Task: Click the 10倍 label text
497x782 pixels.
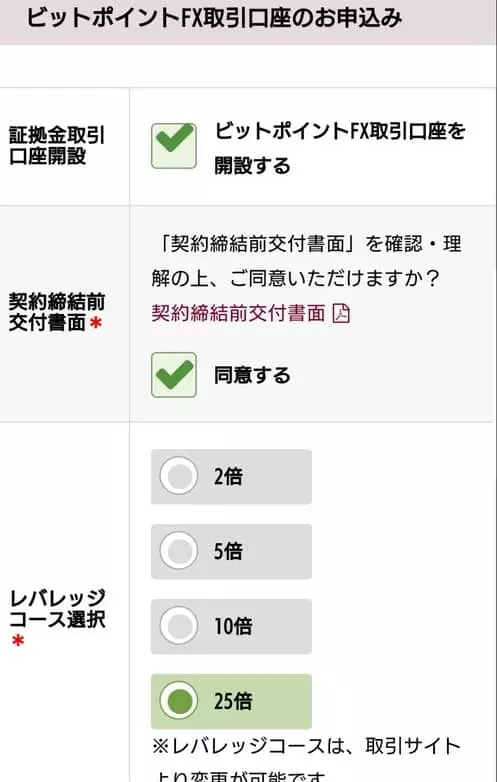Action: (x=233, y=626)
